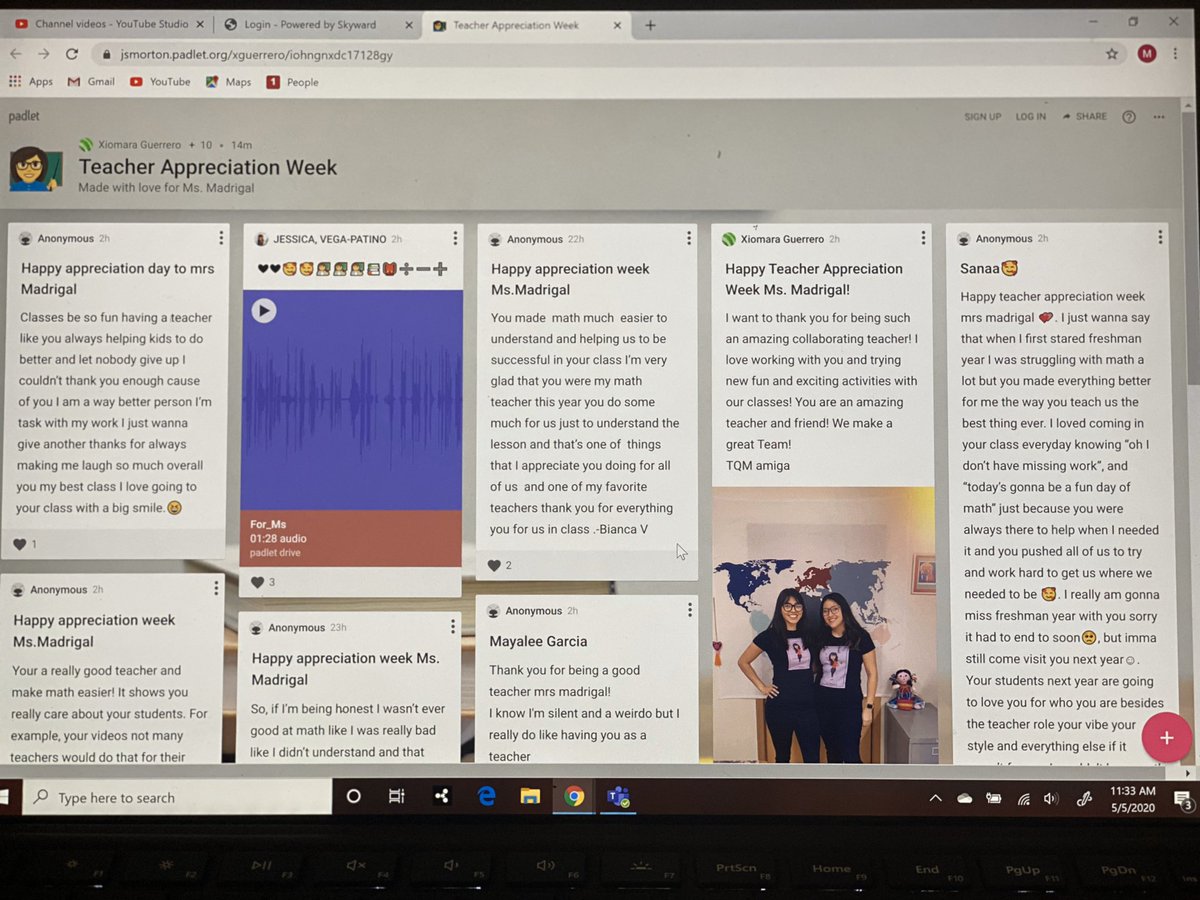The width and height of the screenshot is (1200, 900).
Task: Open Padlet help via the question mark icon
Action: coord(1129,117)
